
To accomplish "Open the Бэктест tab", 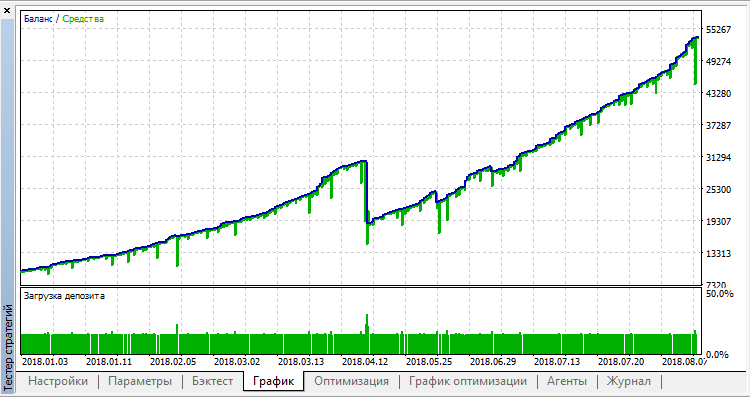I will pos(212,381).
